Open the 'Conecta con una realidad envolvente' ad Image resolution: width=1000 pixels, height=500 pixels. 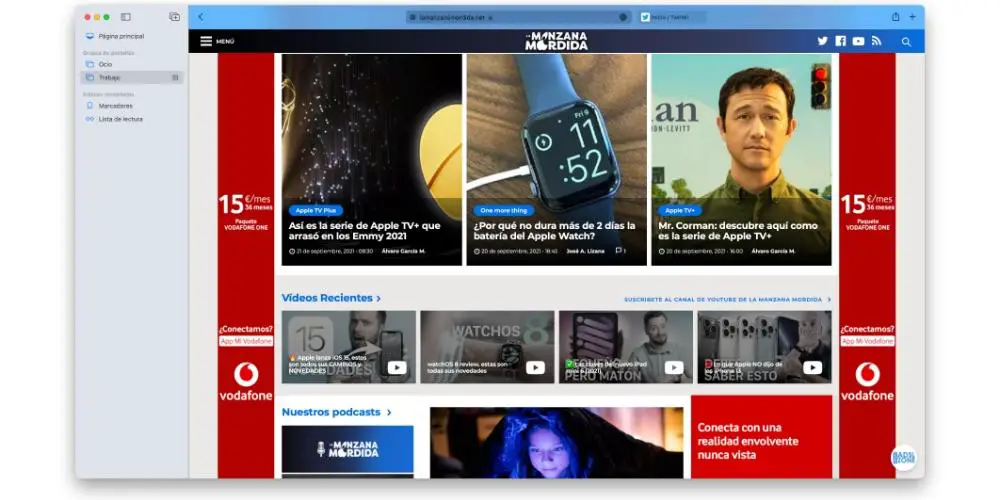click(x=761, y=436)
